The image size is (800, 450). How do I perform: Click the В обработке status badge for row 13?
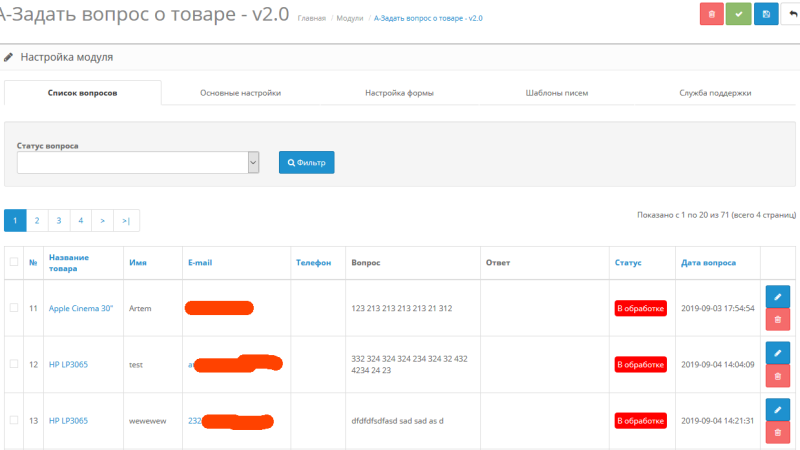point(640,420)
